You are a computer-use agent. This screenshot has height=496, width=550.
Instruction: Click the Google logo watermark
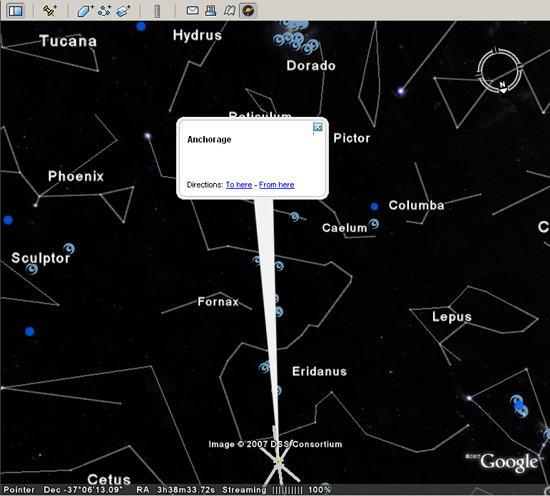pos(509,462)
